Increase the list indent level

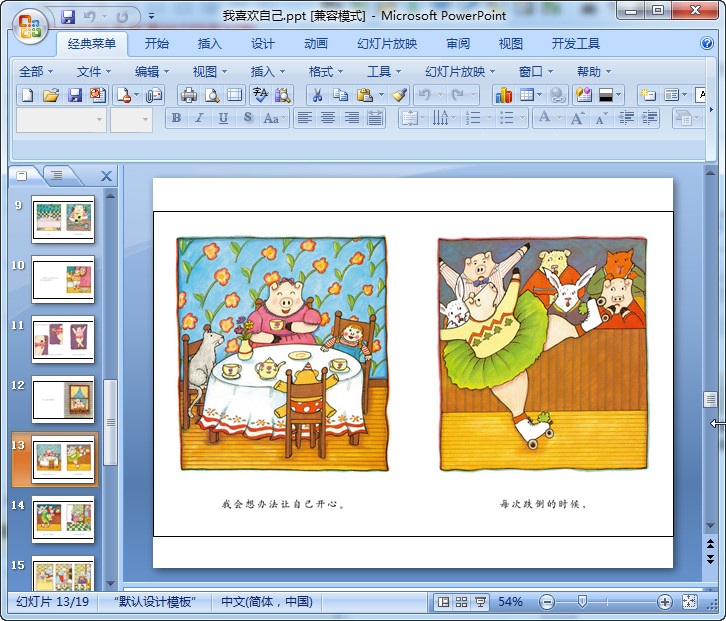tap(649, 119)
